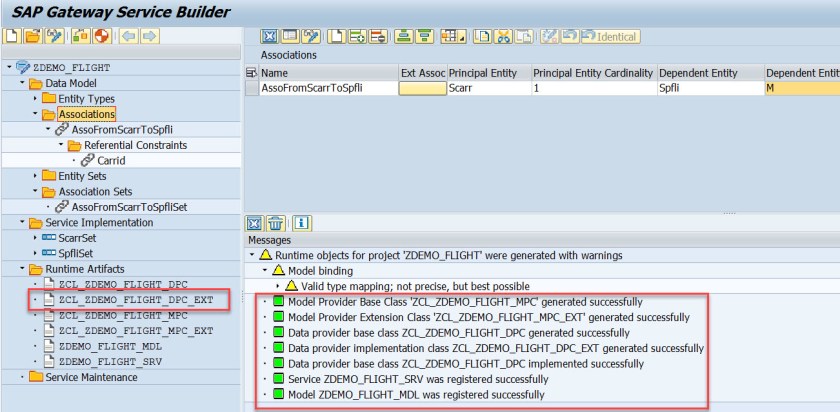Collapse the Referential Constraints node
The height and width of the screenshot is (412, 840).
pyautogui.click(x=61, y=145)
